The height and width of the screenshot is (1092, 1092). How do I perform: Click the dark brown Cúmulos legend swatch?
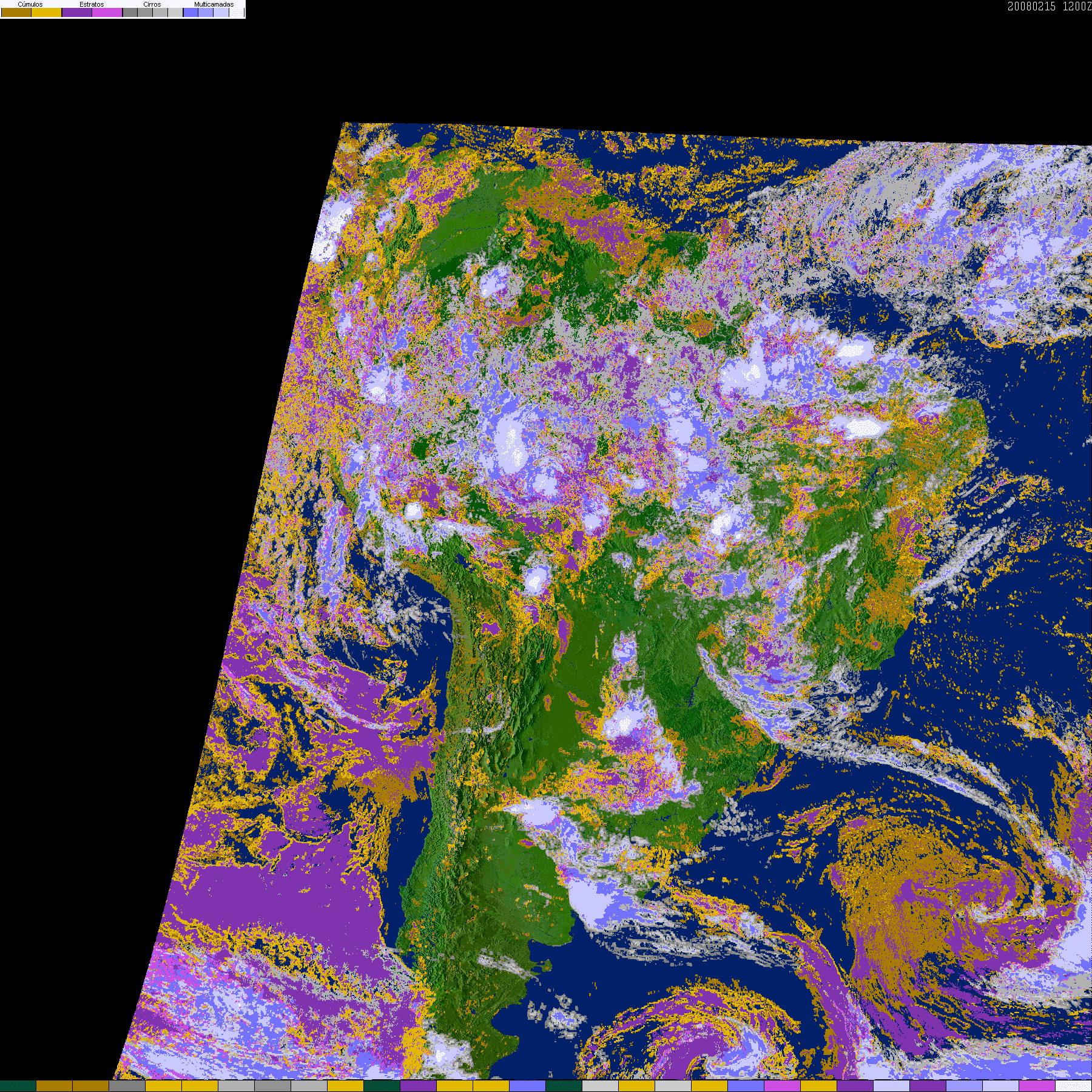tap(16, 13)
